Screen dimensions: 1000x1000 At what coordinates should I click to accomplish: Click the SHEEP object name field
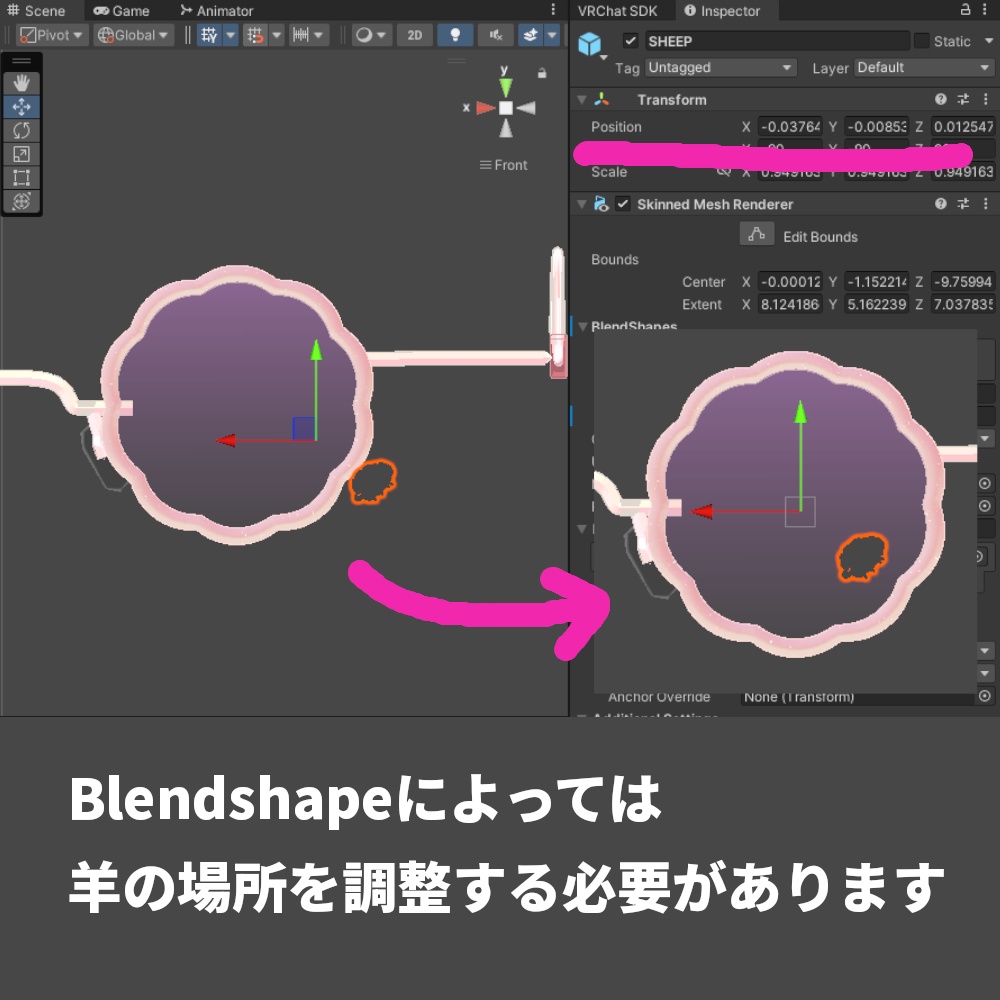point(777,41)
